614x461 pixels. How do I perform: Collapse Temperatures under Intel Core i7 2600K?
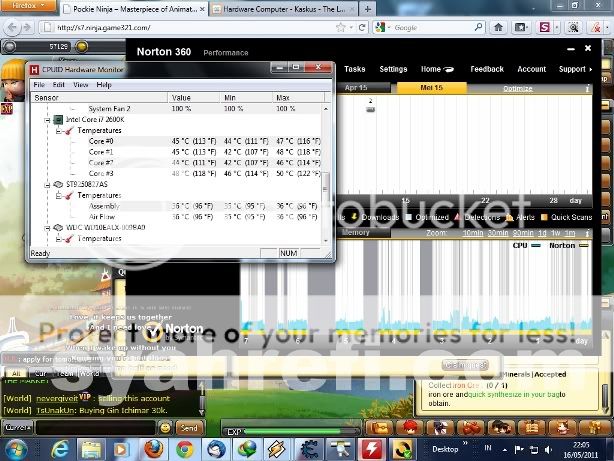pyautogui.click(x=58, y=131)
